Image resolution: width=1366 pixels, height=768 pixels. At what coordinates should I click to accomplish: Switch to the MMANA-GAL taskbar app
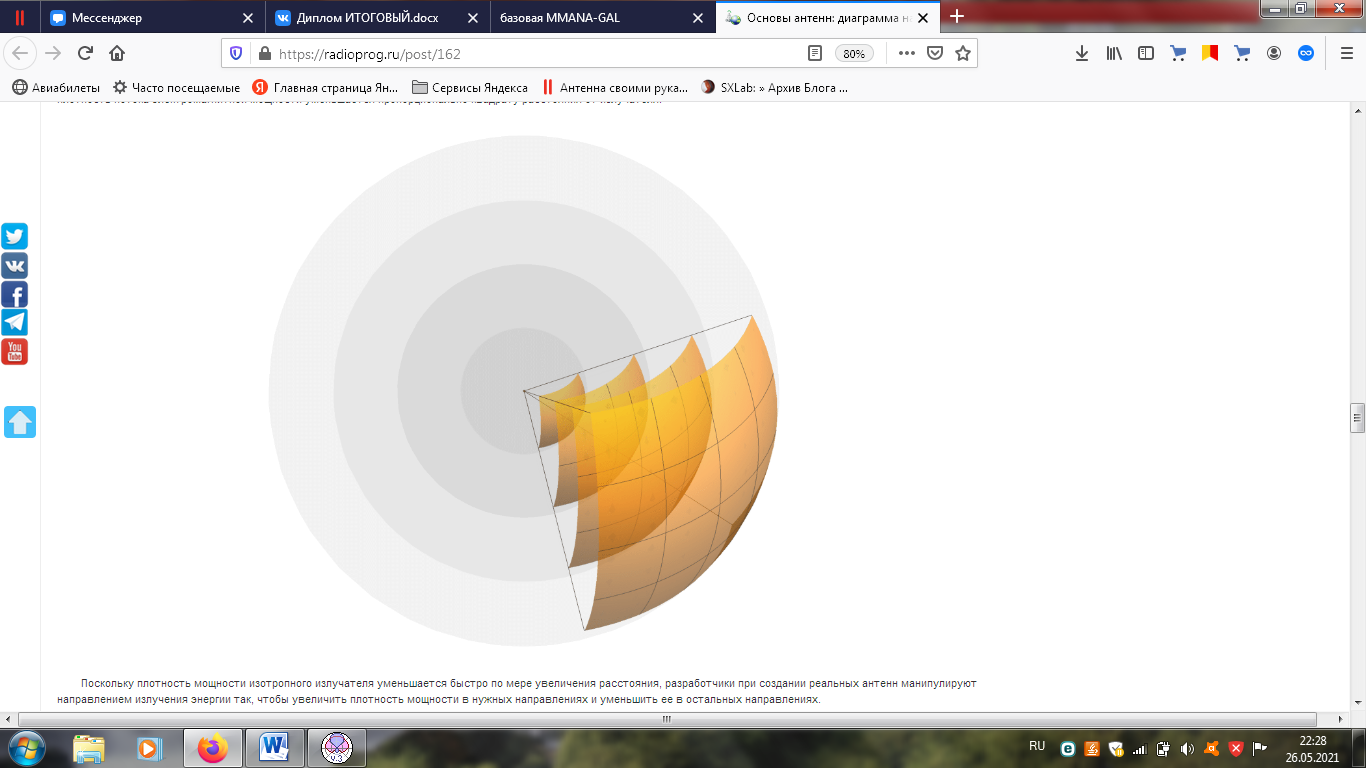(x=336, y=748)
